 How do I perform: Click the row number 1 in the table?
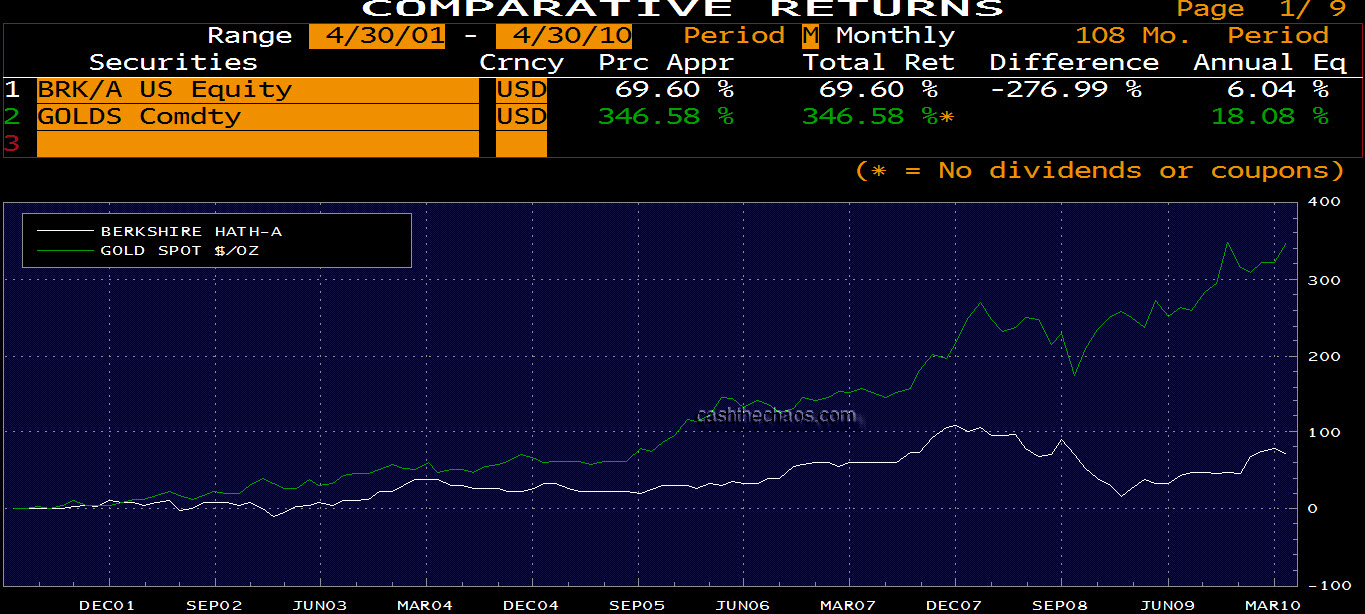(11, 90)
